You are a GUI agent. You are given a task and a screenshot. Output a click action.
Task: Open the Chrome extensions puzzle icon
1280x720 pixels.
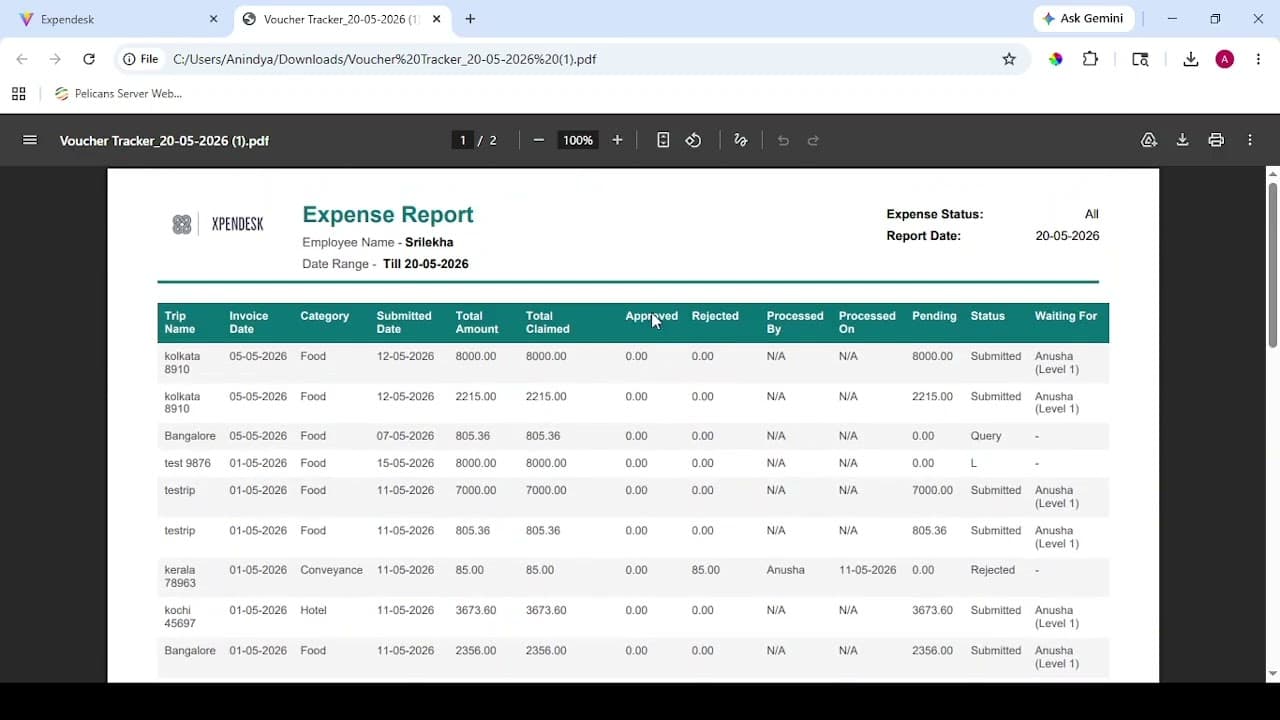pos(1090,59)
